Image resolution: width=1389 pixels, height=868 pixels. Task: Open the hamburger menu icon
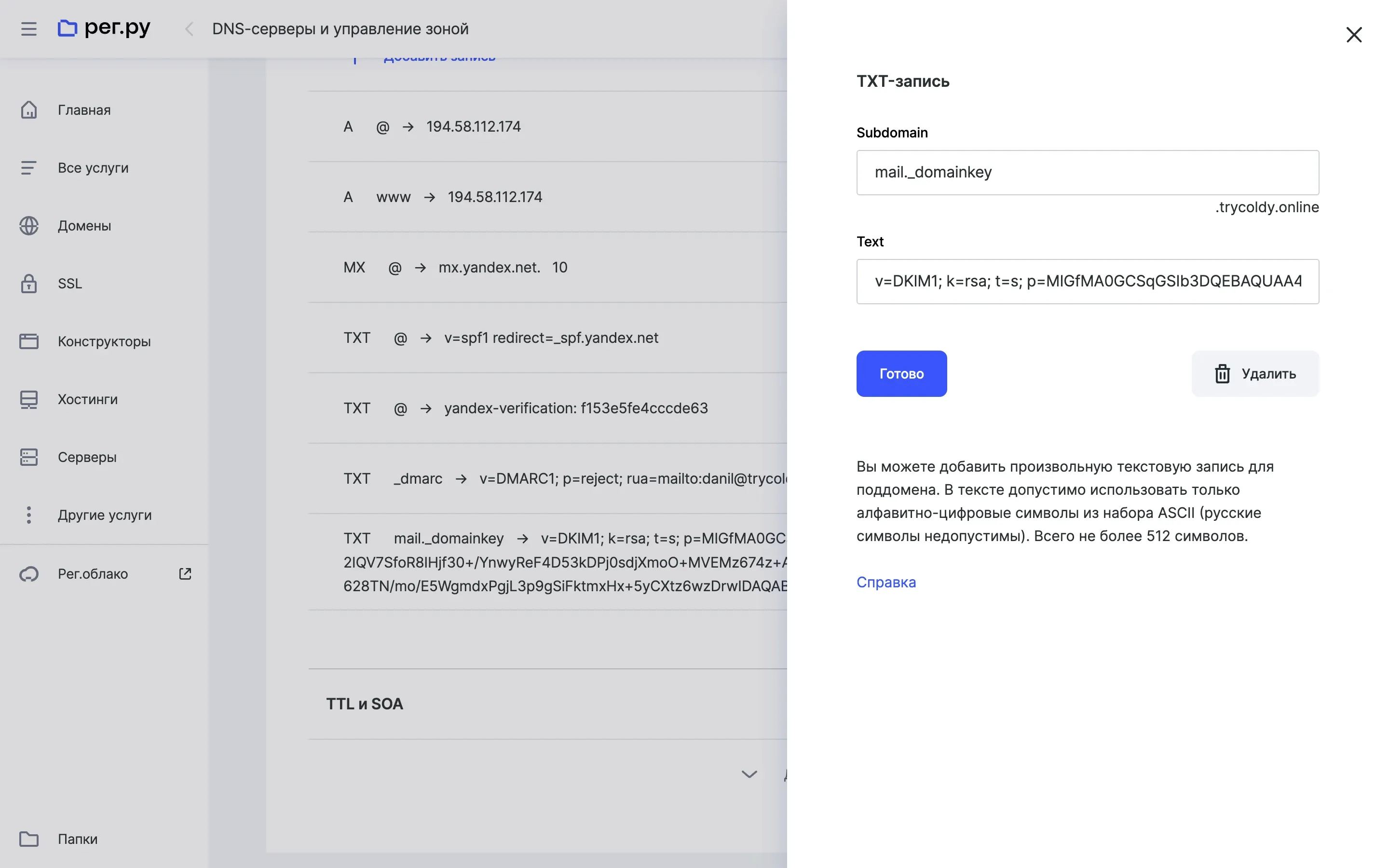click(x=29, y=29)
